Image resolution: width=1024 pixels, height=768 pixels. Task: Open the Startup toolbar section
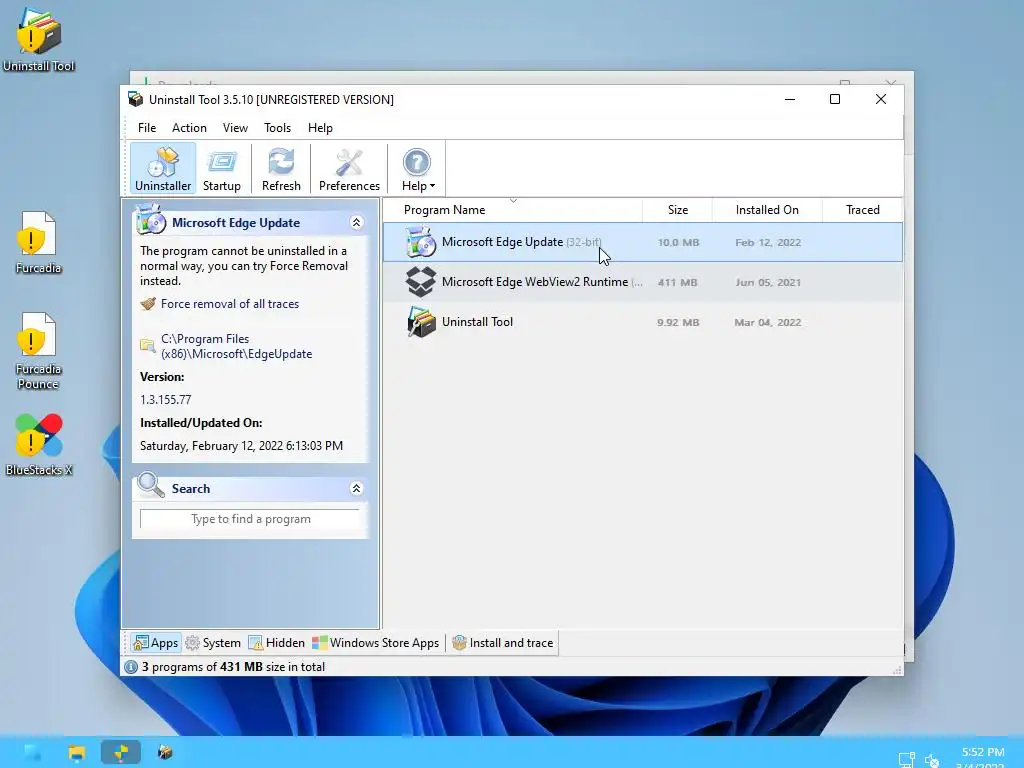pyautogui.click(x=221, y=169)
